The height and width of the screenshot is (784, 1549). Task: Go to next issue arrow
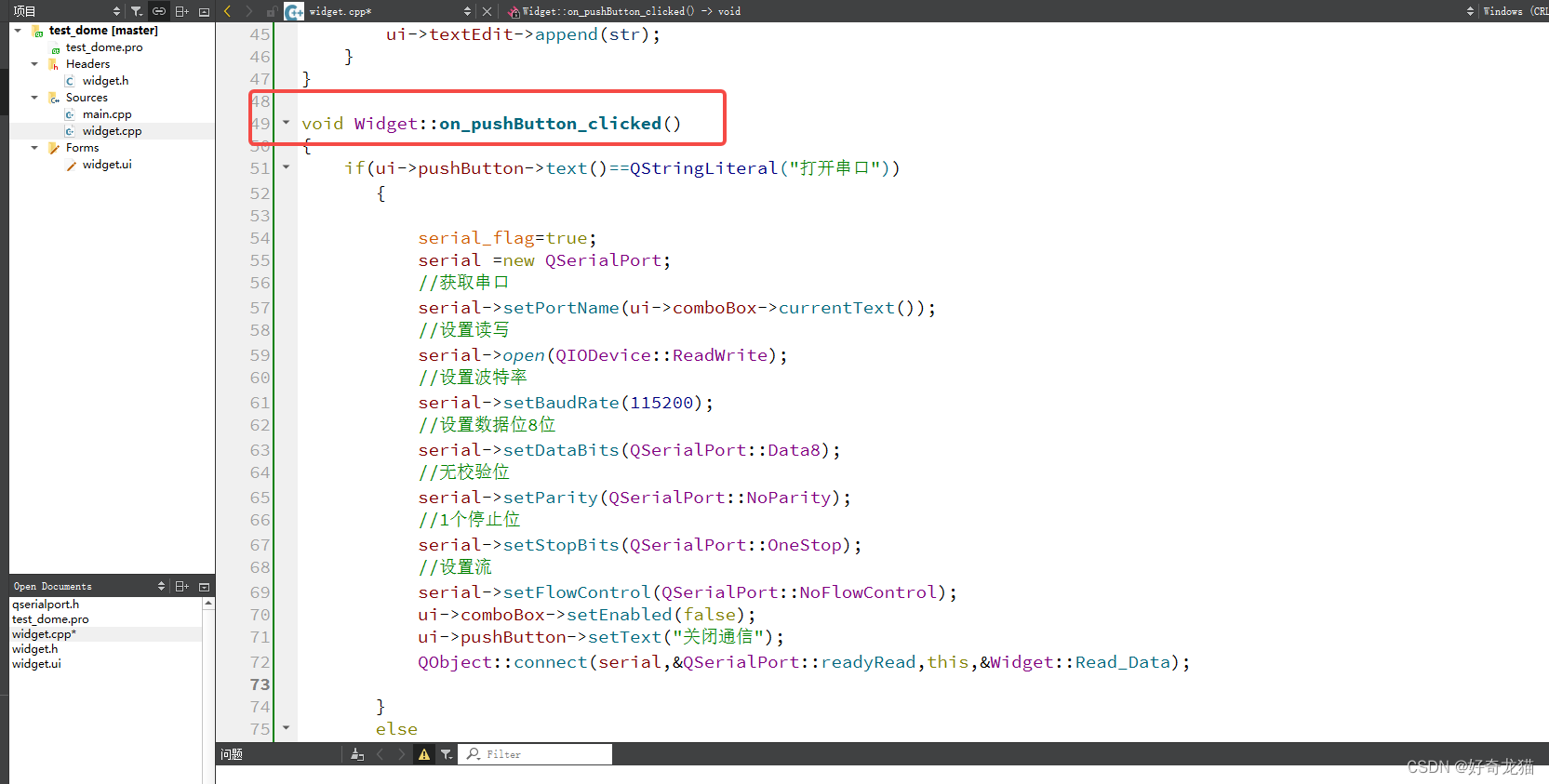point(401,754)
